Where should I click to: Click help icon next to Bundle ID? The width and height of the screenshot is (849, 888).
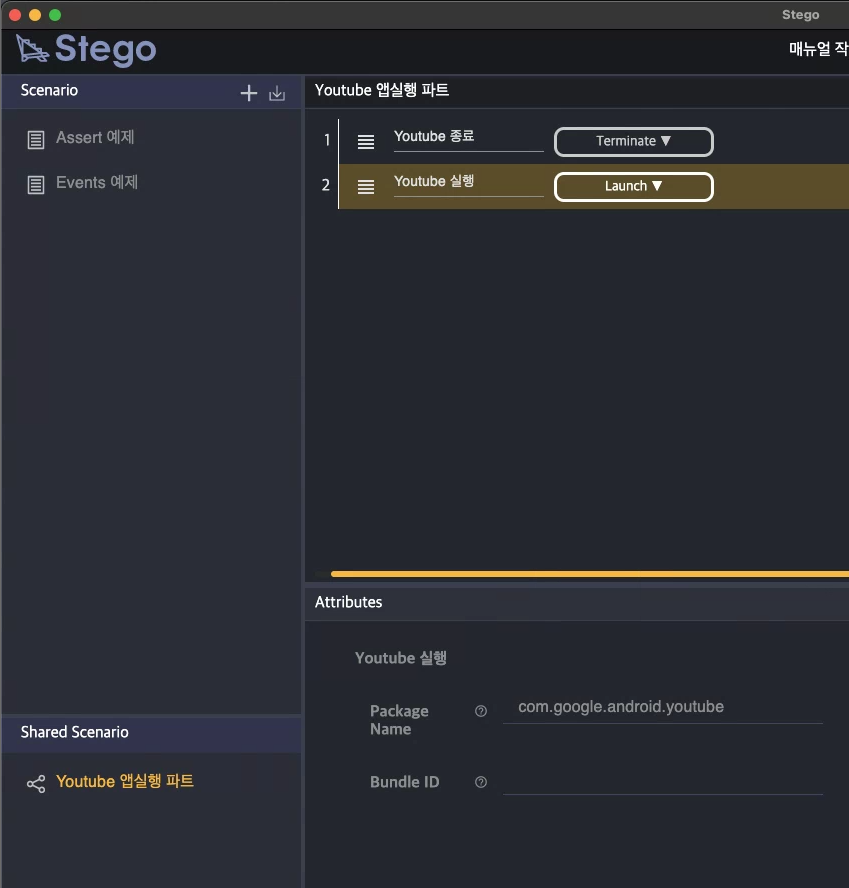click(481, 782)
